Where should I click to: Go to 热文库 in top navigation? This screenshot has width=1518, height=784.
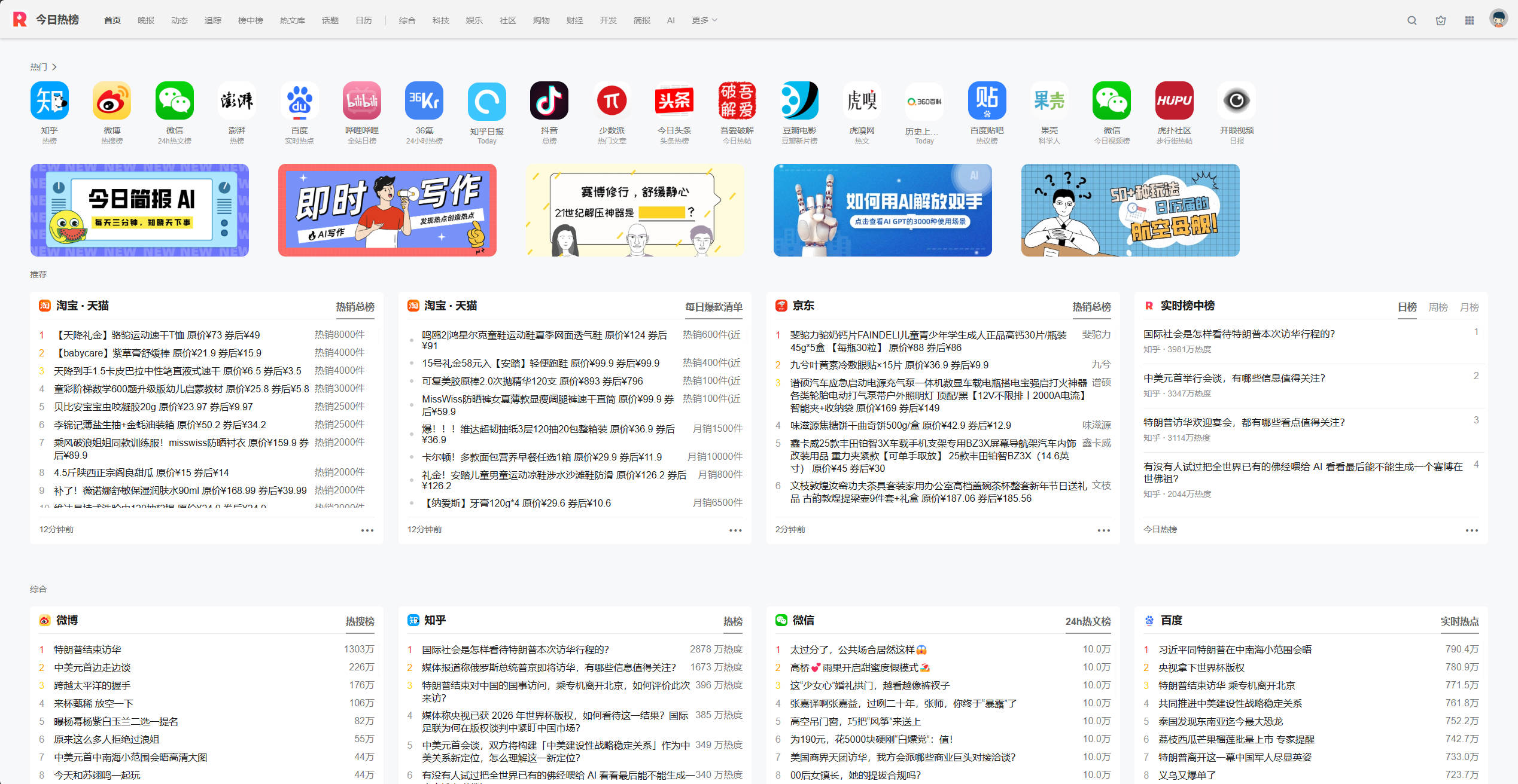click(x=293, y=20)
